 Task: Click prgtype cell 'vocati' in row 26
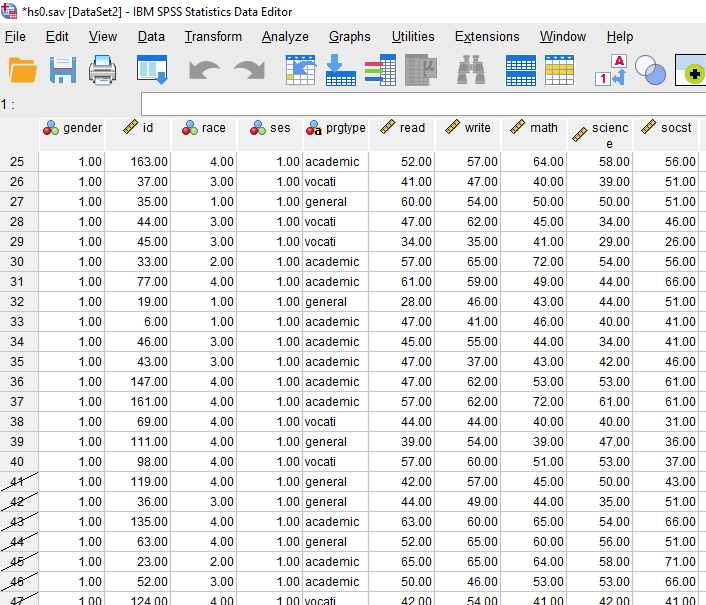tap(335, 182)
